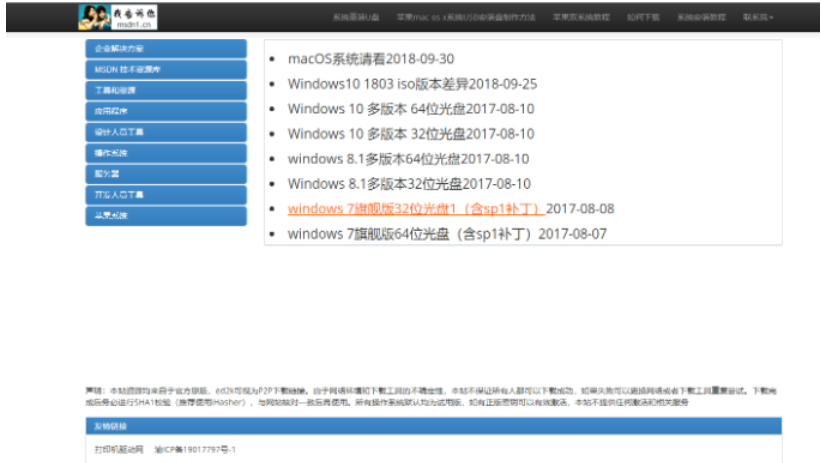Expand the 操作系统 sidebar category
Image resolution: width=822 pixels, height=463 pixels.
pyautogui.click(x=166, y=153)
